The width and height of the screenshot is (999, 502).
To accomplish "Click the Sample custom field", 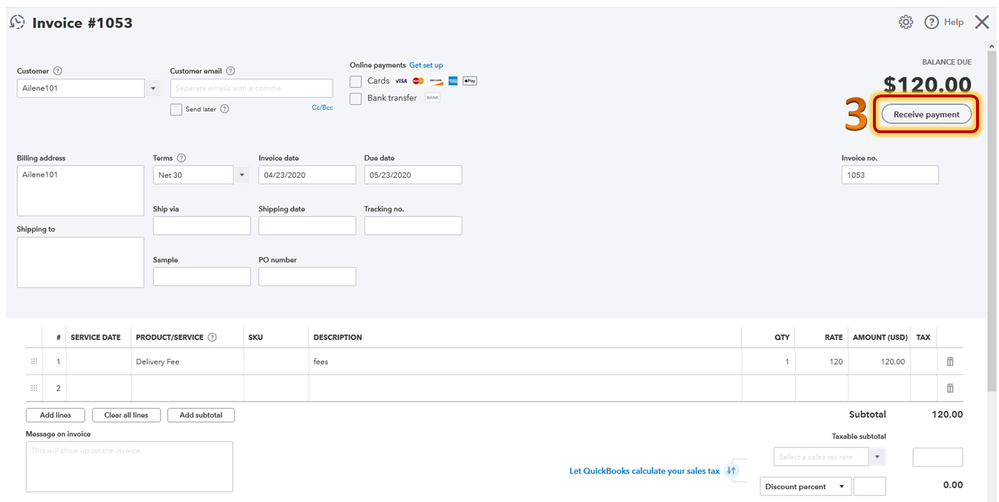I will pyautogui.click(x=202, y=276).
